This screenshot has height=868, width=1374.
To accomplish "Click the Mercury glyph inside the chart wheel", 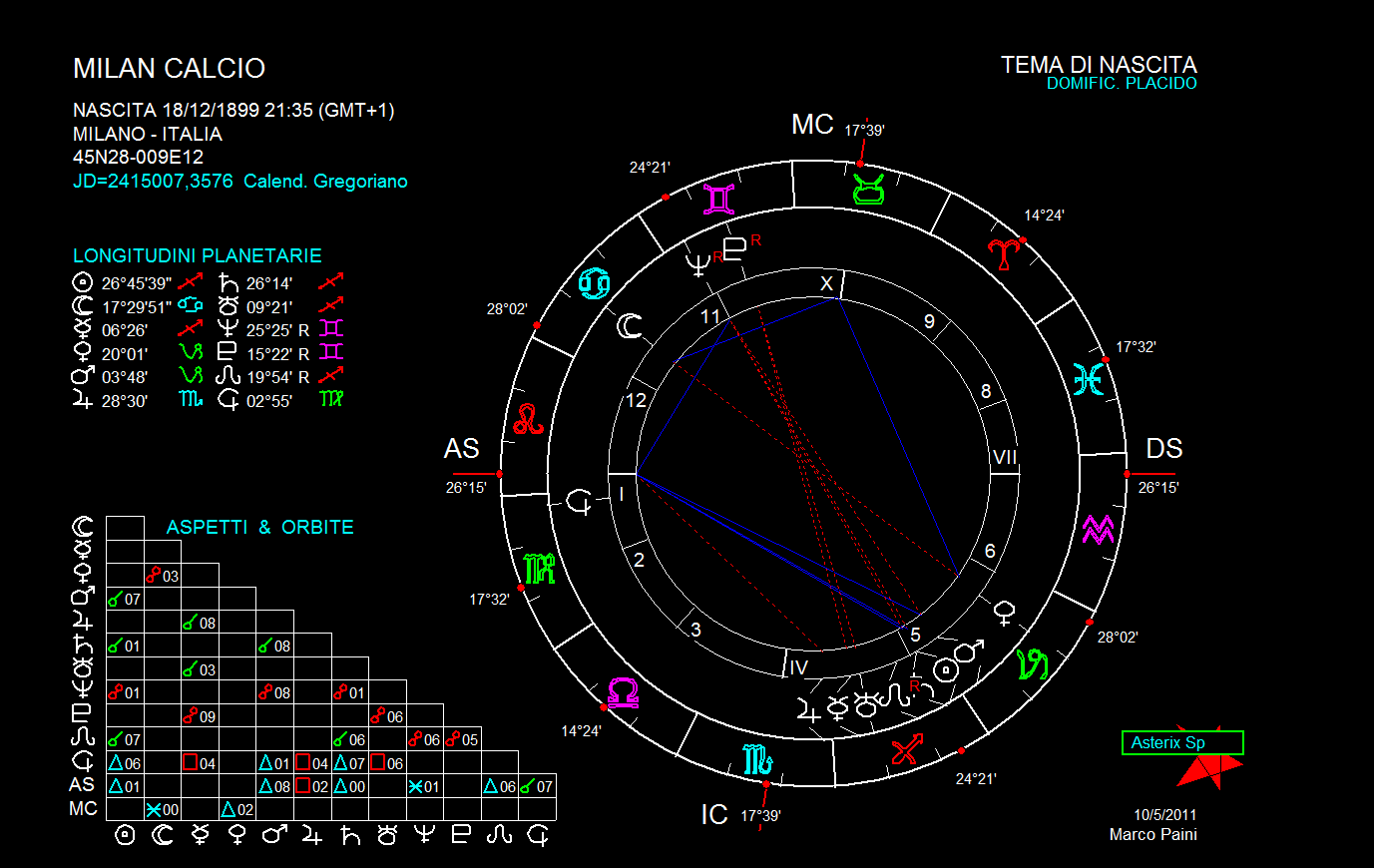I will [x=838, y=709].
